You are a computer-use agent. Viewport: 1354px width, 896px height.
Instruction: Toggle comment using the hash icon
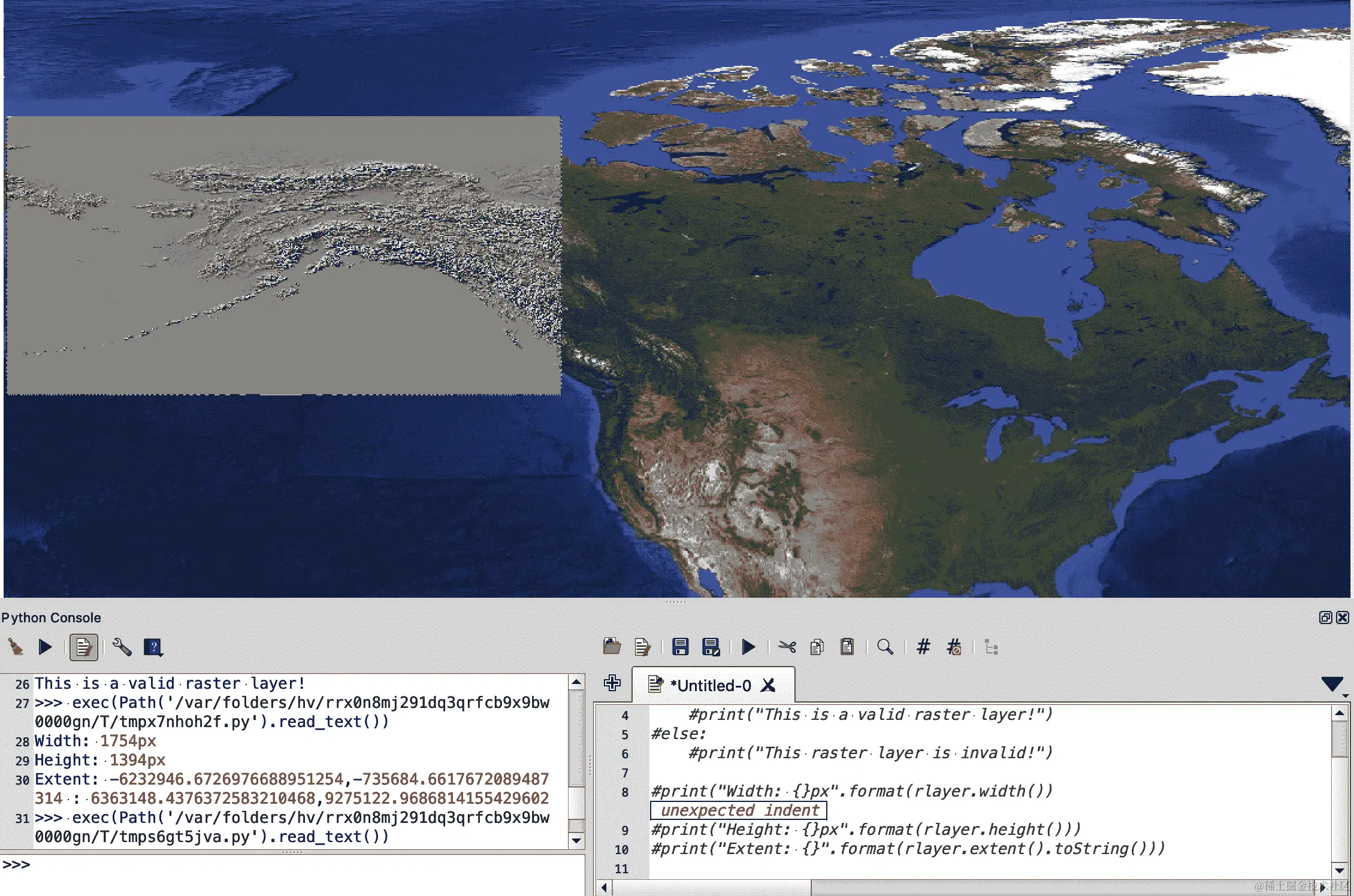pyautogui.click(x=923, y=647)
